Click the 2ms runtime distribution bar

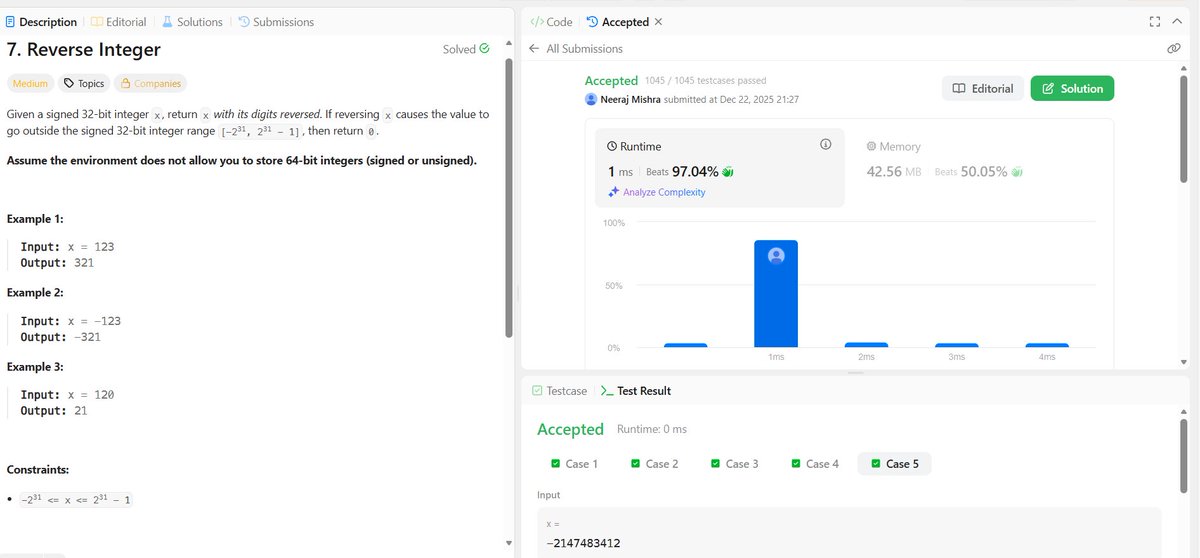(x=866, y=345)
